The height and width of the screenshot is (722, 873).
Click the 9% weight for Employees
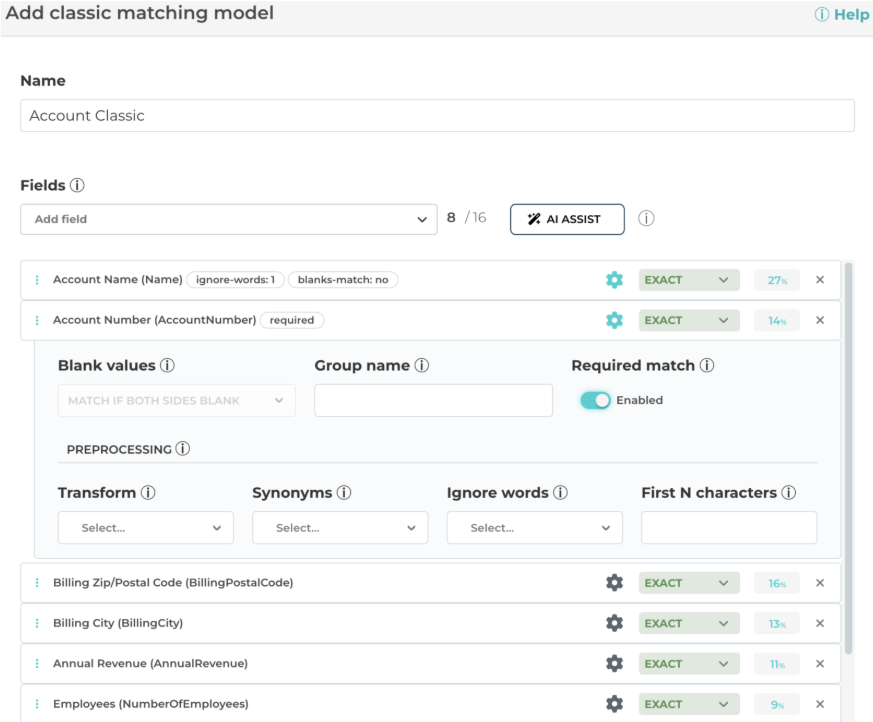(x=777, y=704)
